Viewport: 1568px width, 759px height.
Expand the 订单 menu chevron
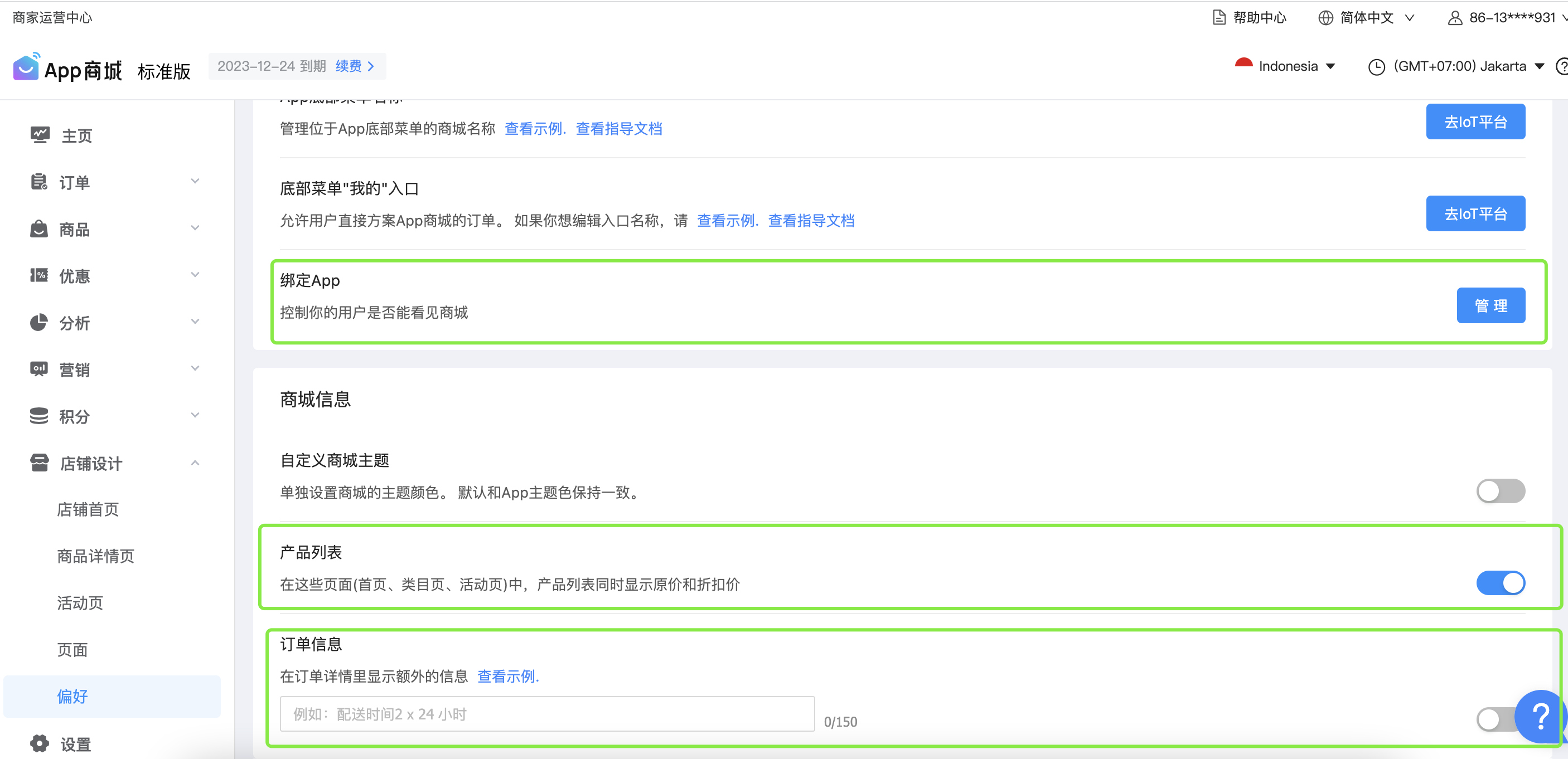click(x=195, y=181)
